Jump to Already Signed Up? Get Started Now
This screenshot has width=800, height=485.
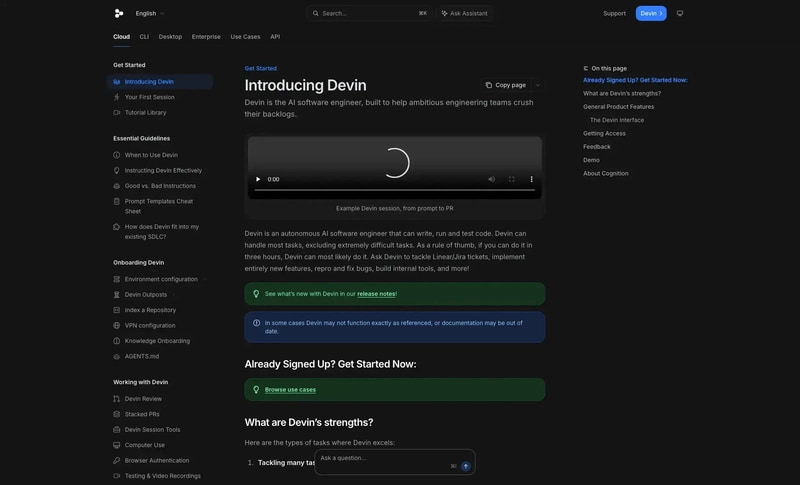coord(635,80)
